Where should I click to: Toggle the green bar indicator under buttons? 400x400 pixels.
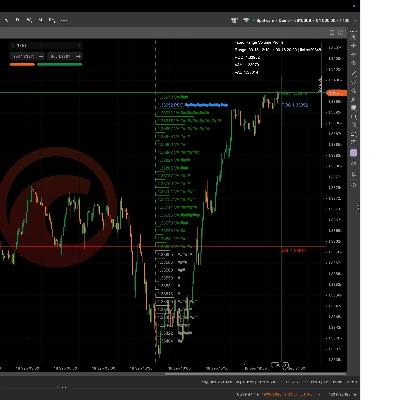60,65
